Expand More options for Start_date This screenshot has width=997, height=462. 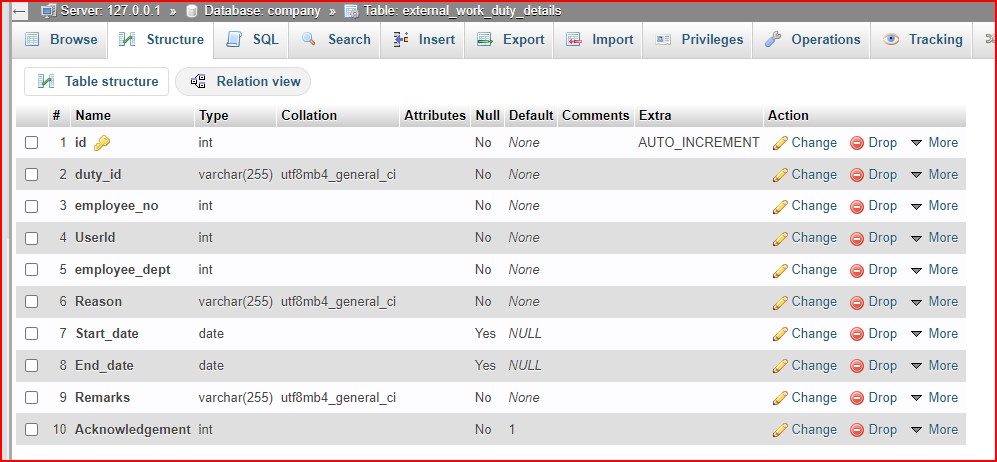click(934, 334)
